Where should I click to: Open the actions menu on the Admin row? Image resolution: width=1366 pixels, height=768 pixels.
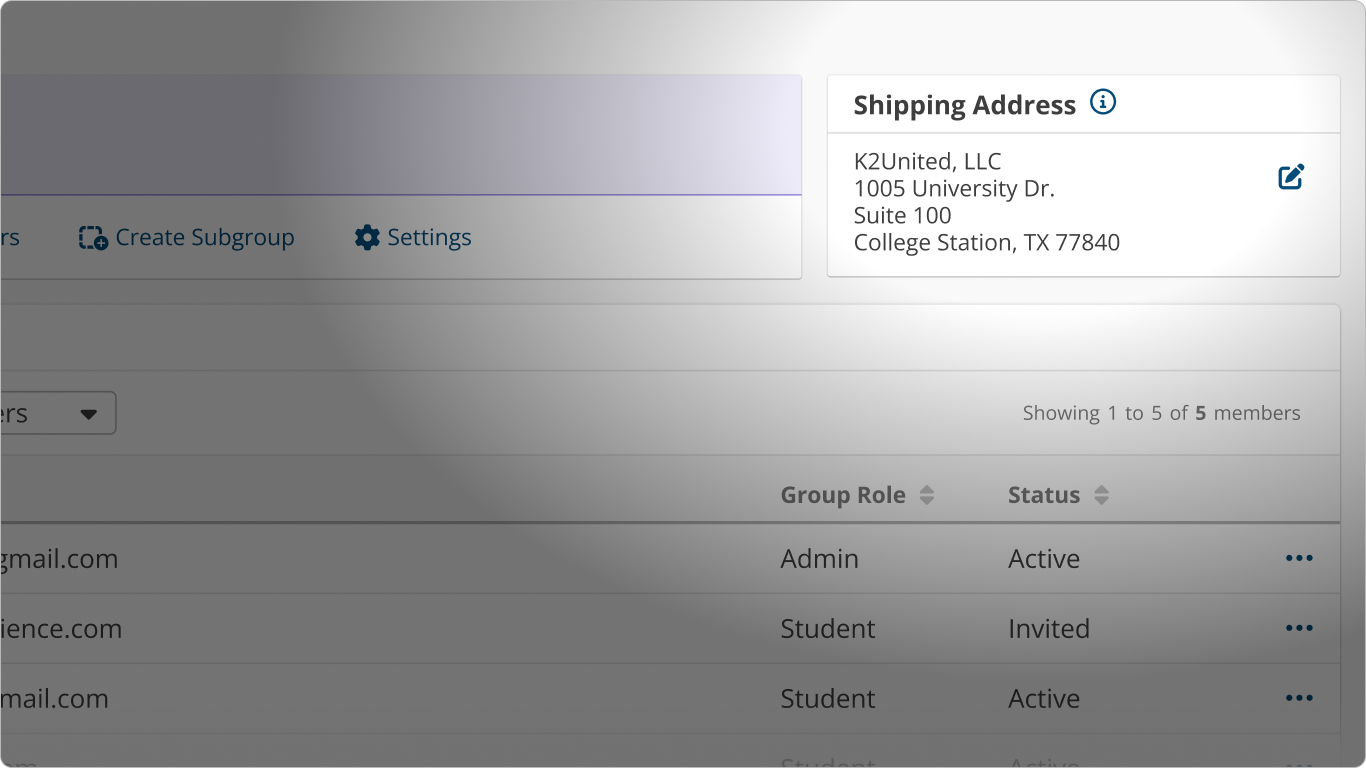1298,559
